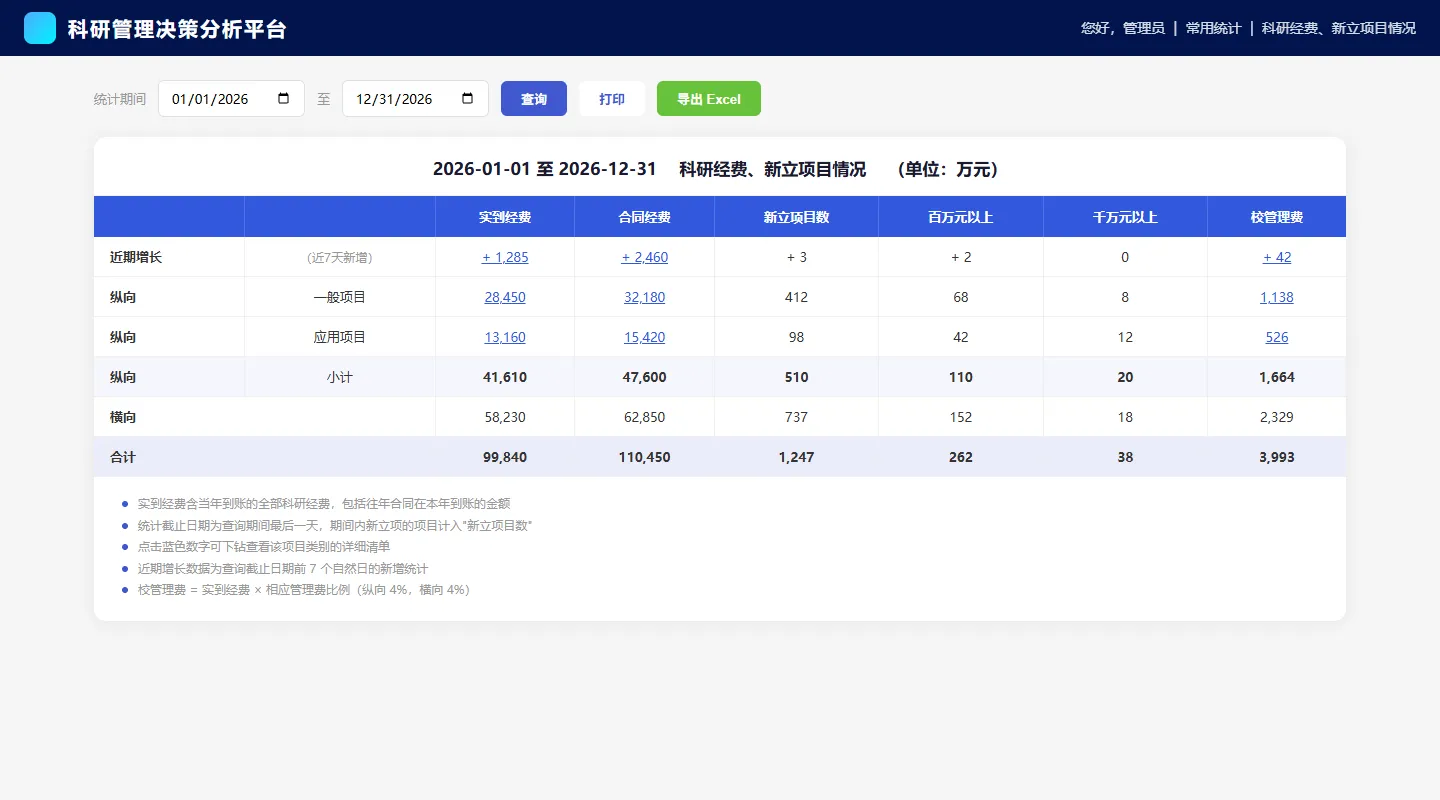Drill into 15,420 合同经费 for 应用项目

click(x=645, y=337)
